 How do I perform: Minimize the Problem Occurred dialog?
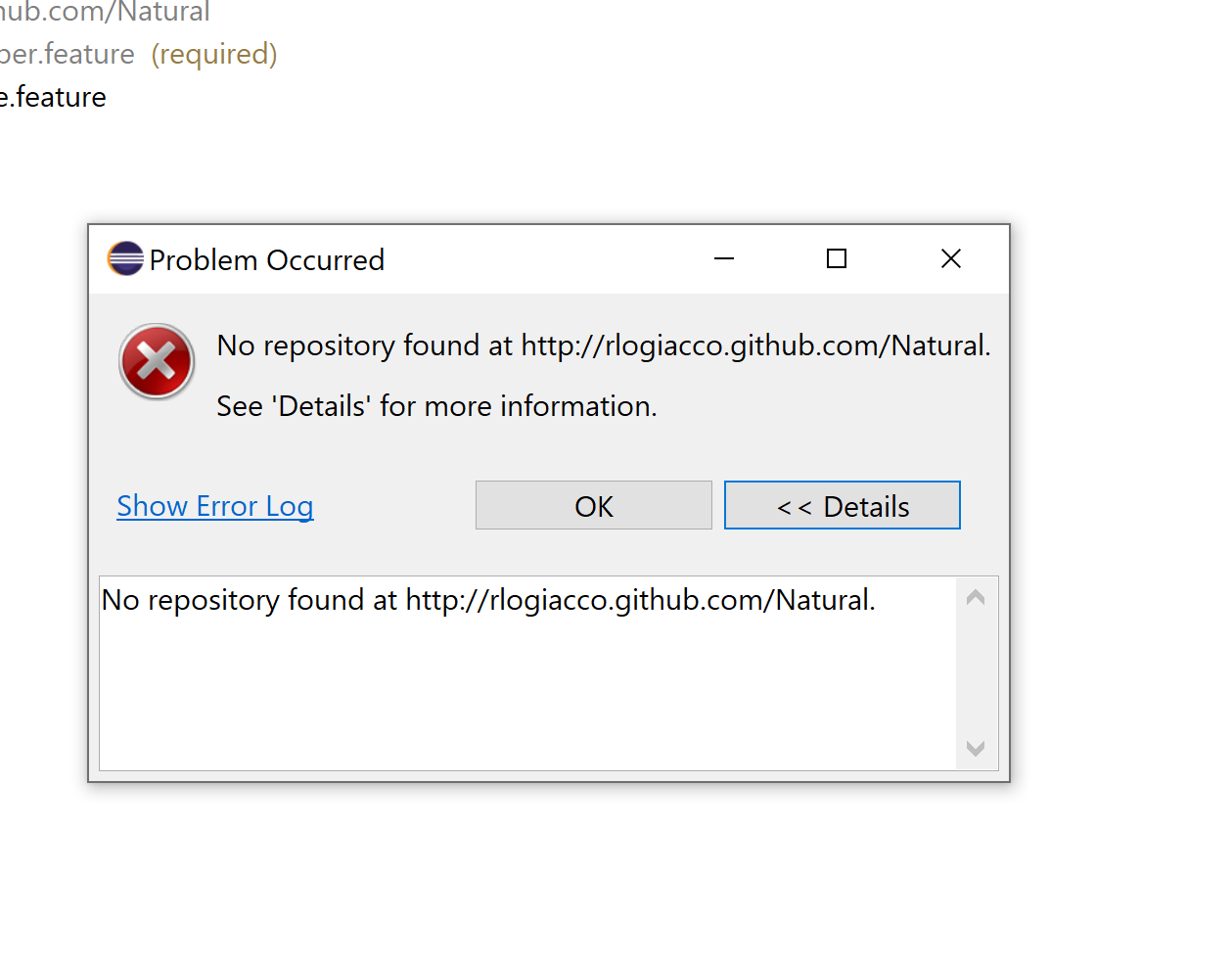click(x=724, y=259)
